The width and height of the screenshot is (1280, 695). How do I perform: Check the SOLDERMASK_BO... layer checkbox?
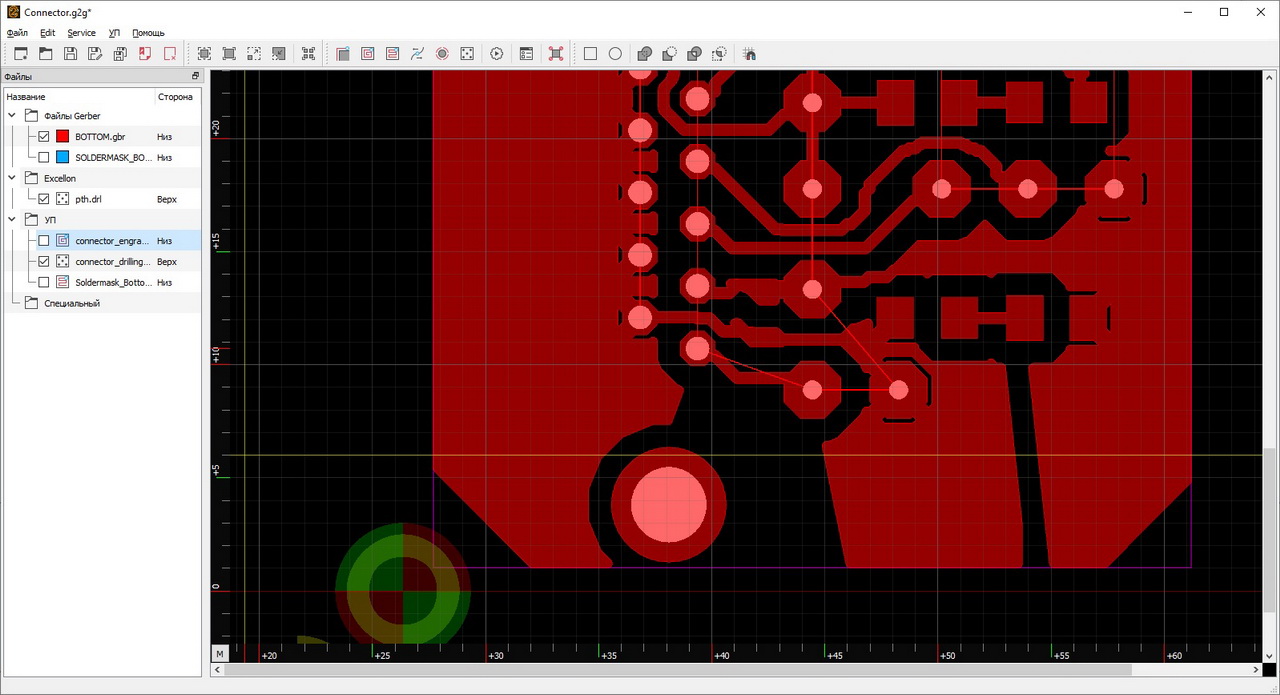pyautogui.click(x=44, y=157)
